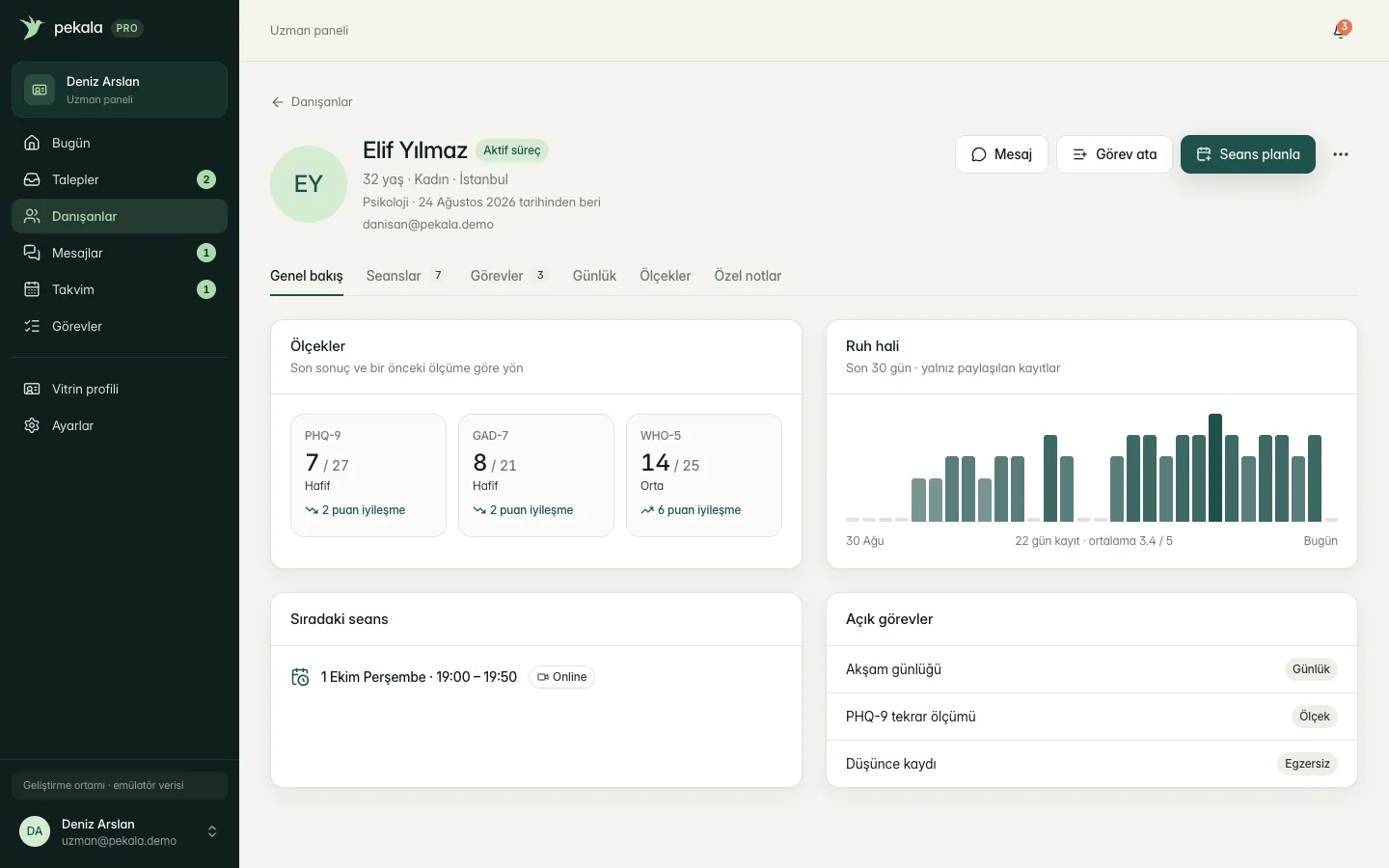This screenshot has width=1389, height=868.
Task: Click the Seans planla button
Action: click(x=1248, y=154)
